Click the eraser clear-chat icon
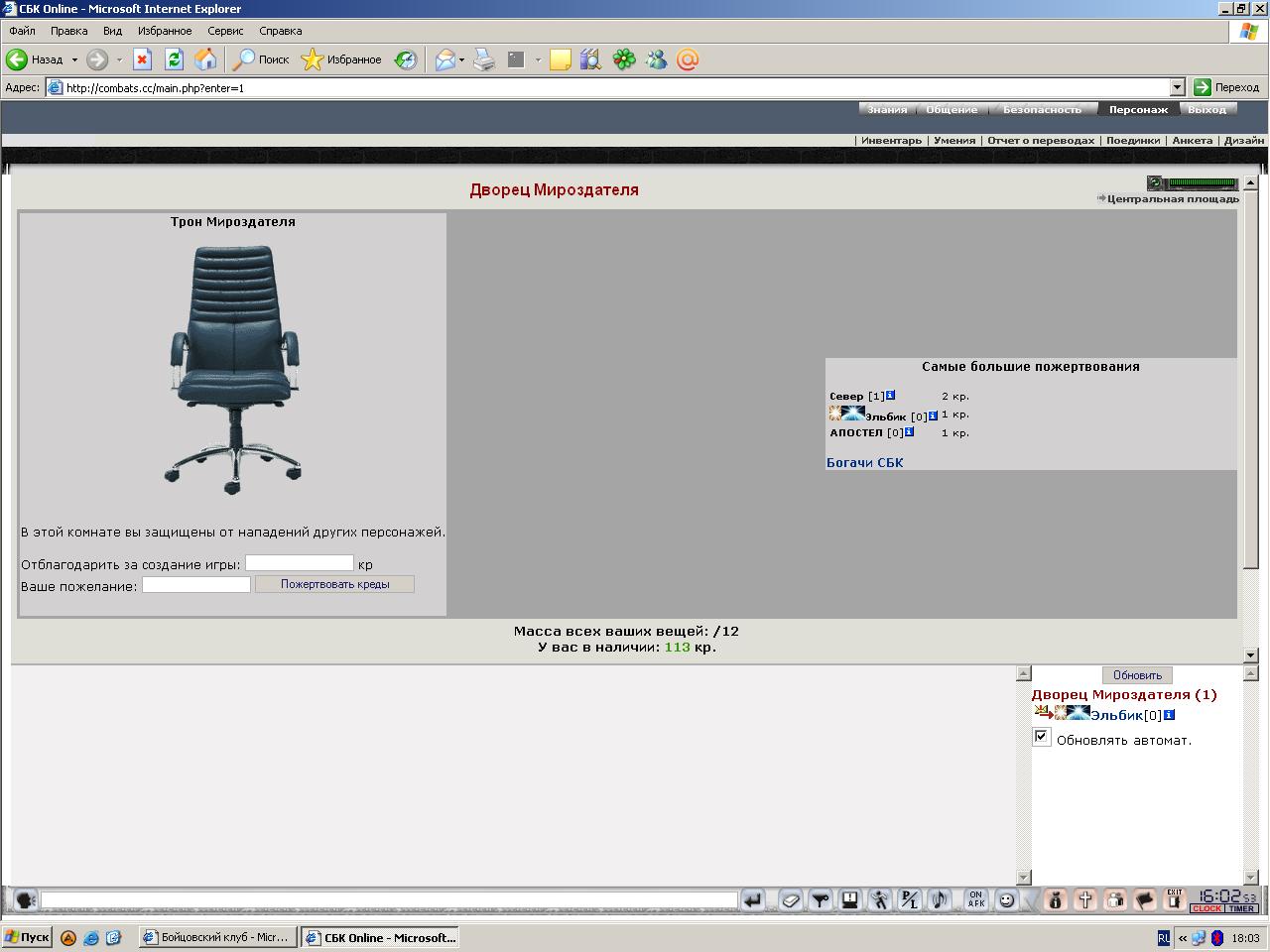The image size is (1270, 952). (x=791, y=899)
